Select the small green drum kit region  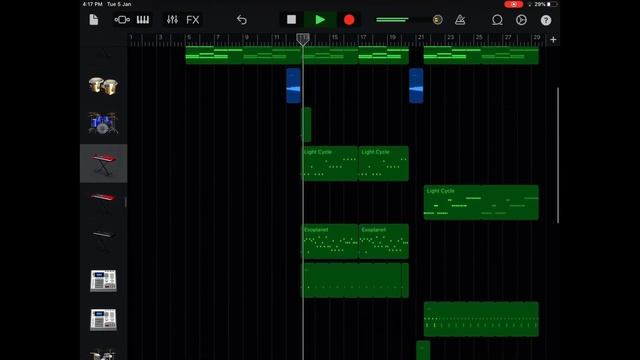pyautogui.click(x=307, y=124)
